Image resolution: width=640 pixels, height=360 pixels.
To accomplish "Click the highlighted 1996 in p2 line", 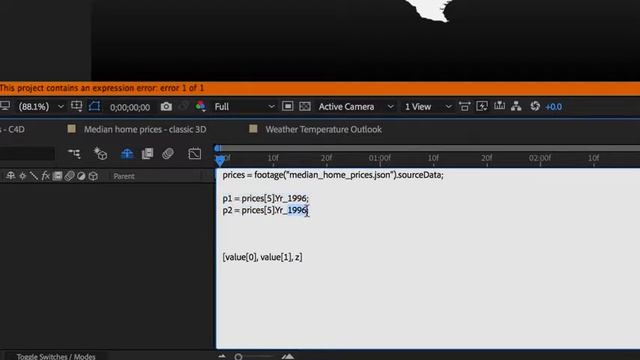I will pos(297,210).
